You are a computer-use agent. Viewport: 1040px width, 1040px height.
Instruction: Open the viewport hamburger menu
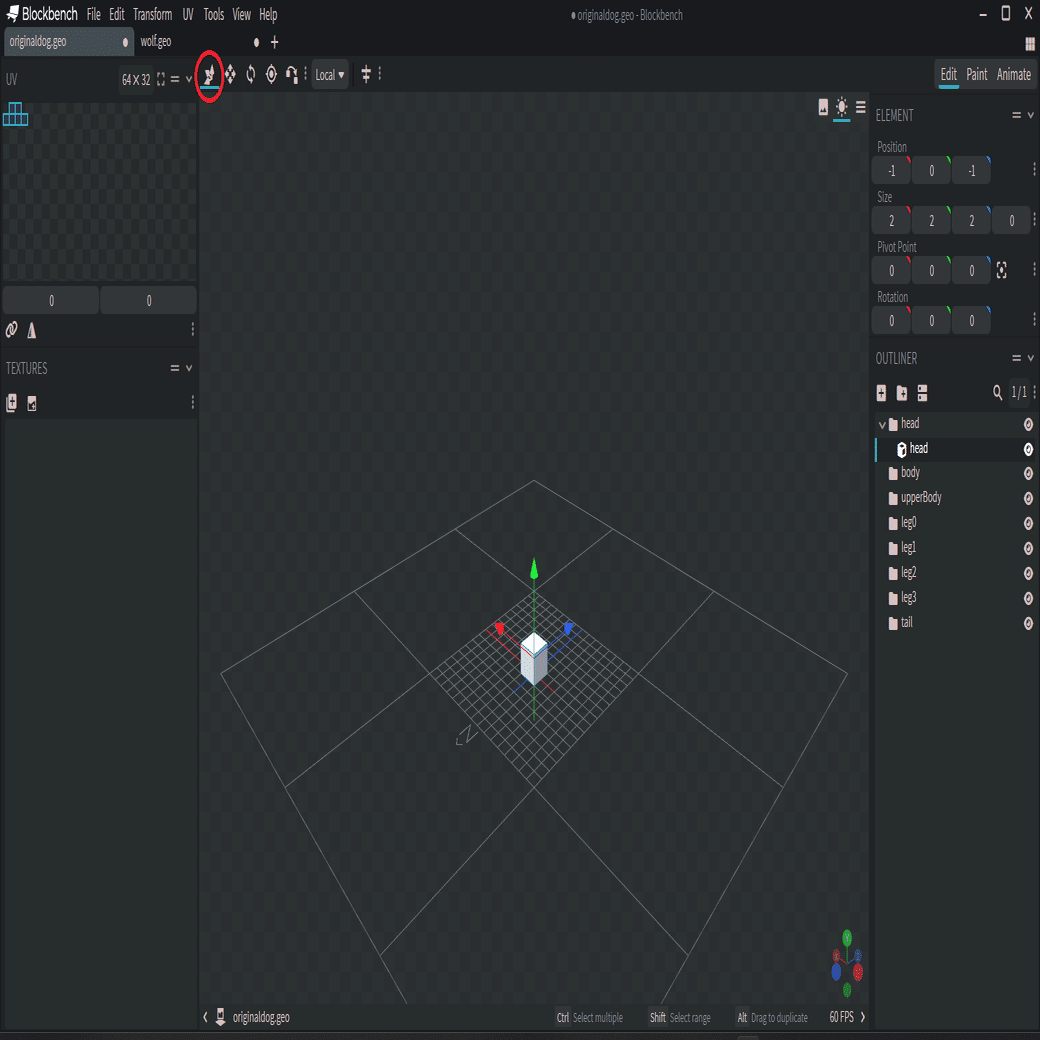[861, 107]
